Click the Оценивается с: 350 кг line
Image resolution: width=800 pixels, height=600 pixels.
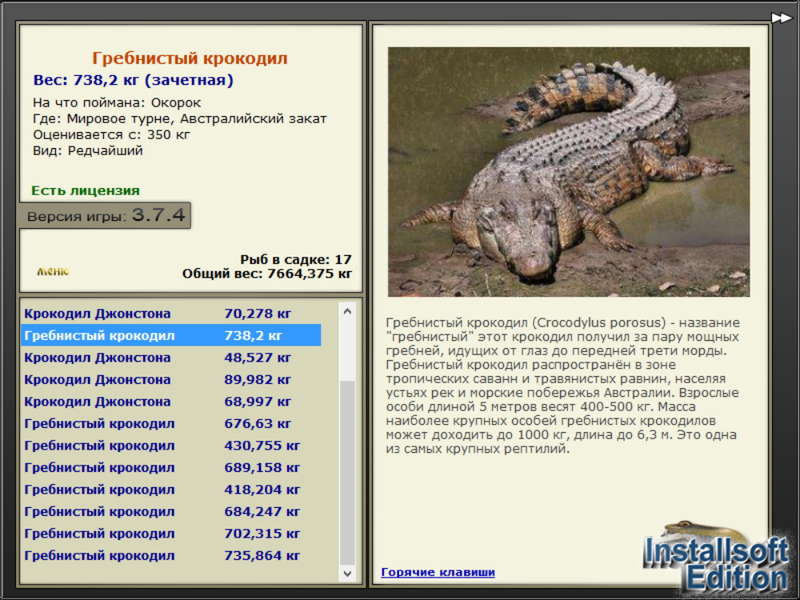click(111, 135)
